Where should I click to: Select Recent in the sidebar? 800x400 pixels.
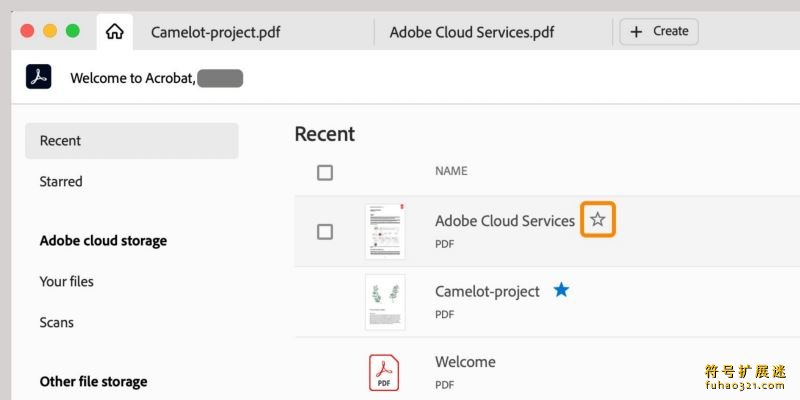(132, 141)
